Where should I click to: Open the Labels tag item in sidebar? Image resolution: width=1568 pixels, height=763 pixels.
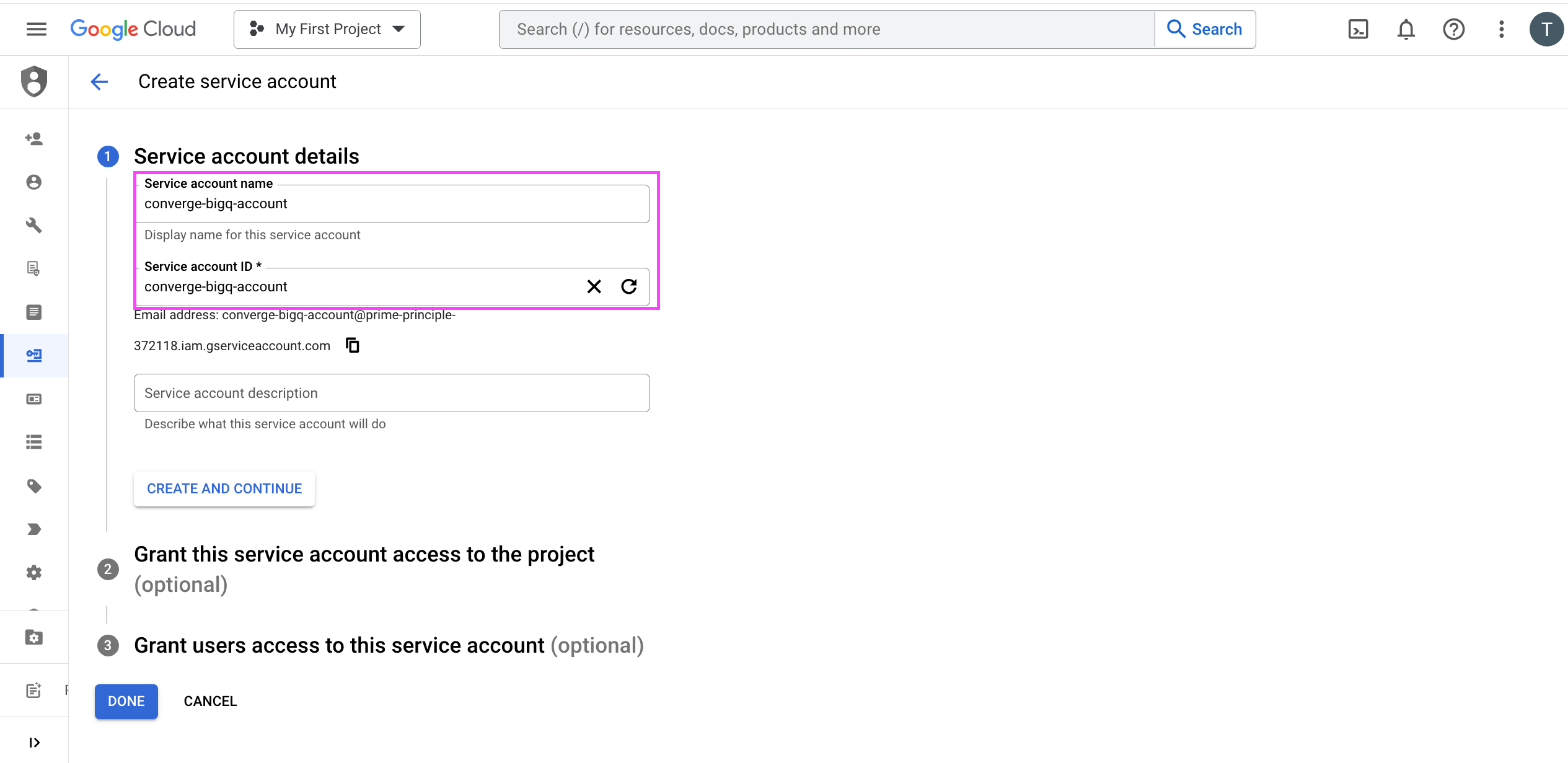coord(34,486)
